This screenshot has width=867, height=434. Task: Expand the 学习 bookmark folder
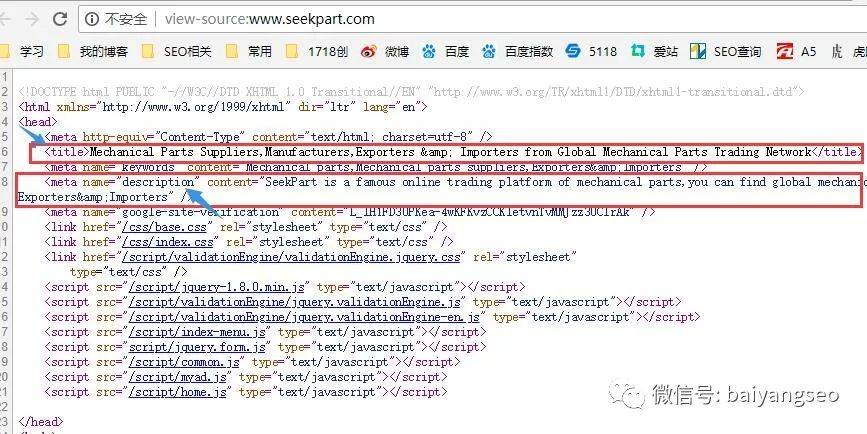point(23,52)
